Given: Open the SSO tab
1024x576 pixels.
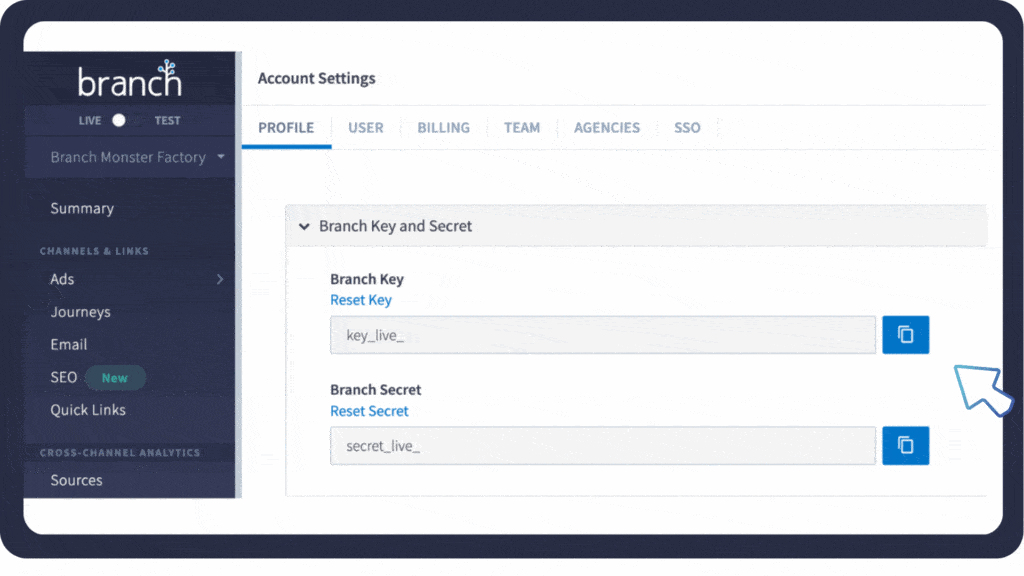Looking at the screenshot, I should coord(687,128).
